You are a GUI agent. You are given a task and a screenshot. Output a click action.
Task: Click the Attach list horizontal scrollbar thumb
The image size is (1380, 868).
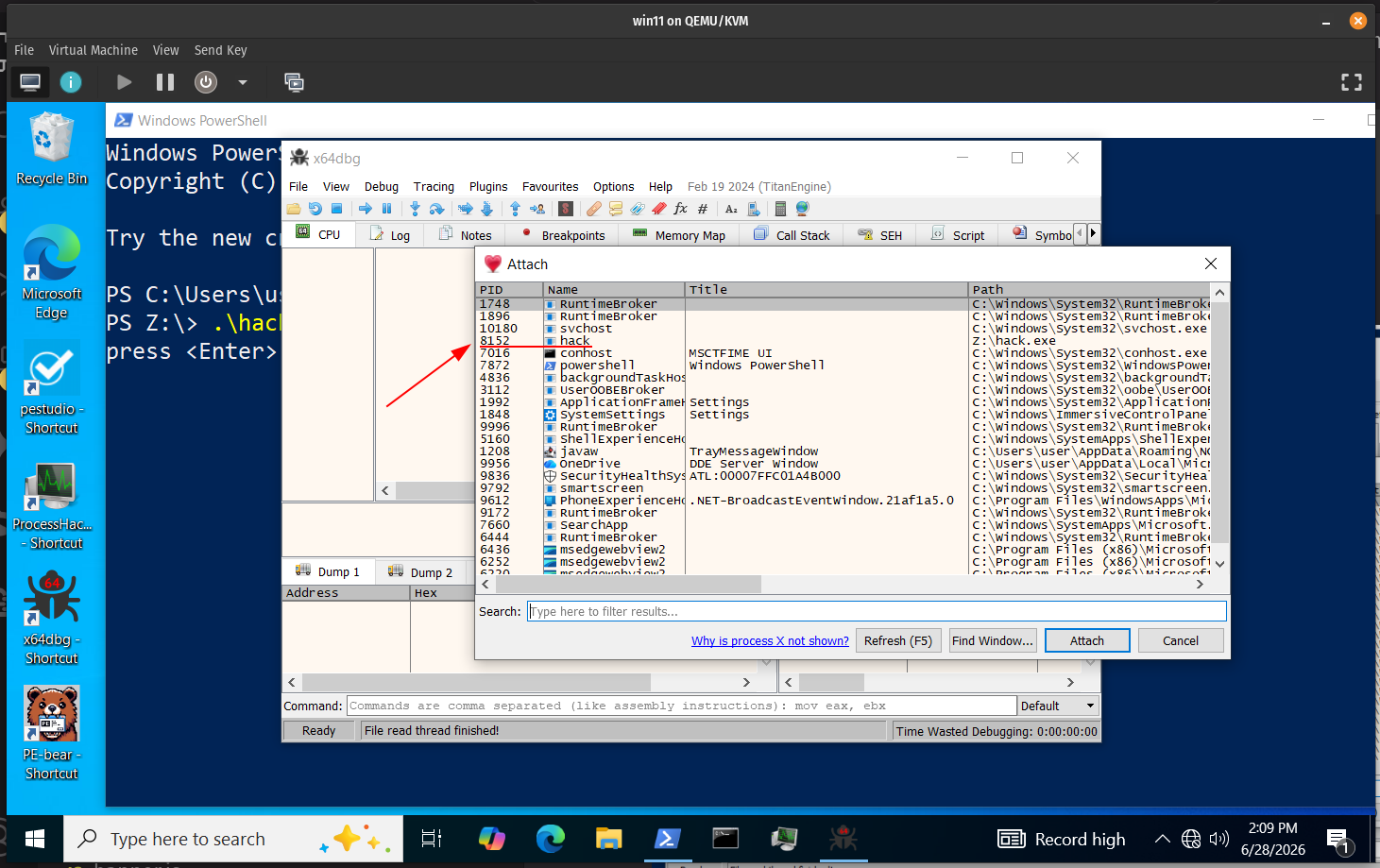(x=628, y=585)
